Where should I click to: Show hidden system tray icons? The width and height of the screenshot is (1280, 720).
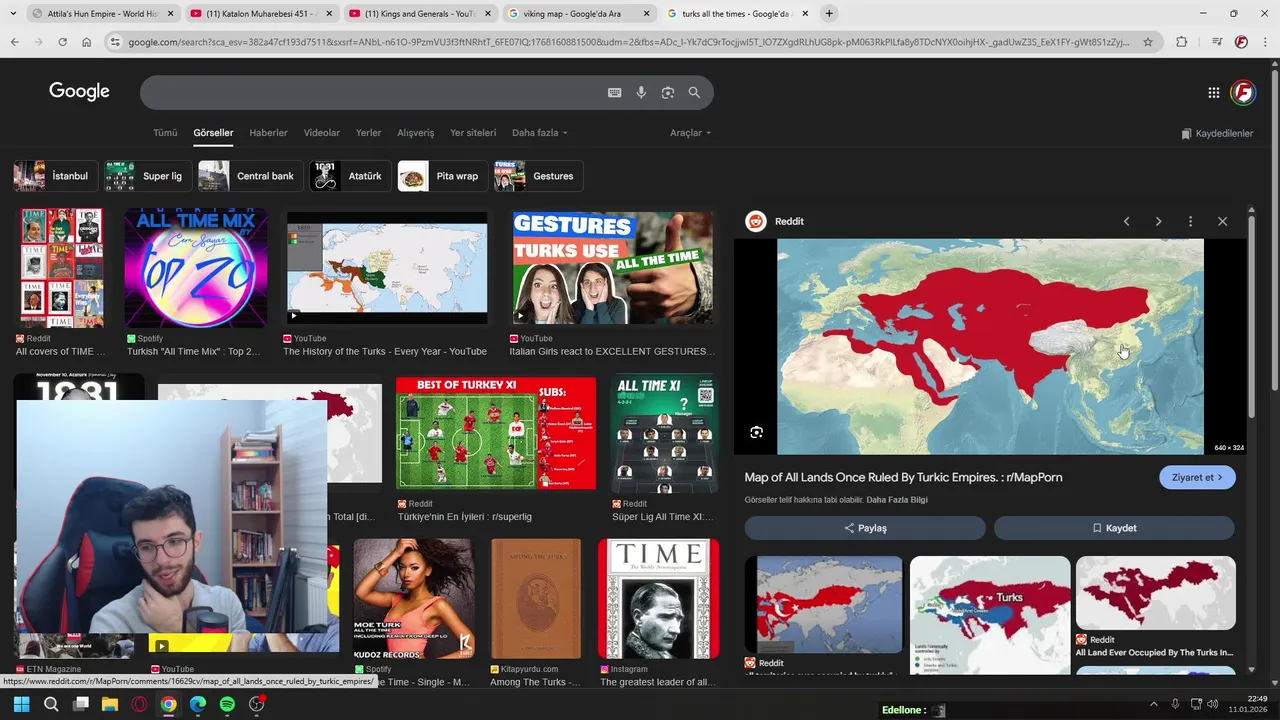pos(1153,704)
